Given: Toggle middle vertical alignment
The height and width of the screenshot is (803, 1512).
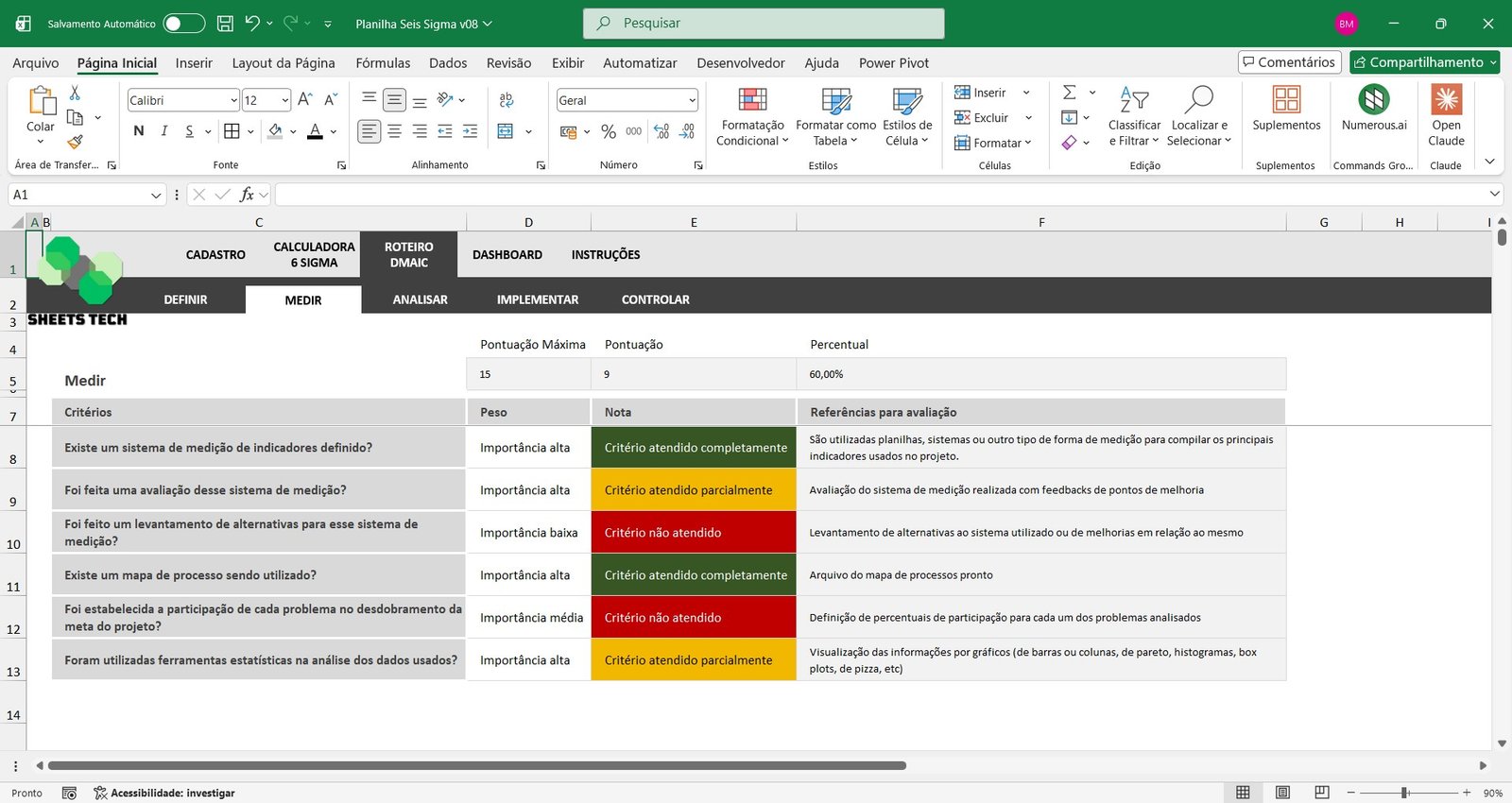Looking at the screenshot, I should pyautogui.click(x=395, y=99).
